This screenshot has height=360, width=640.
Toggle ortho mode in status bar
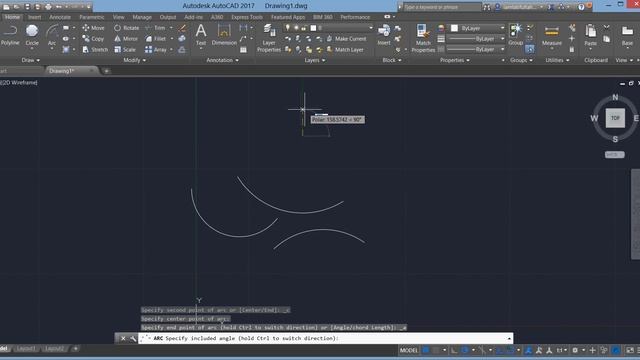[454, 350]
